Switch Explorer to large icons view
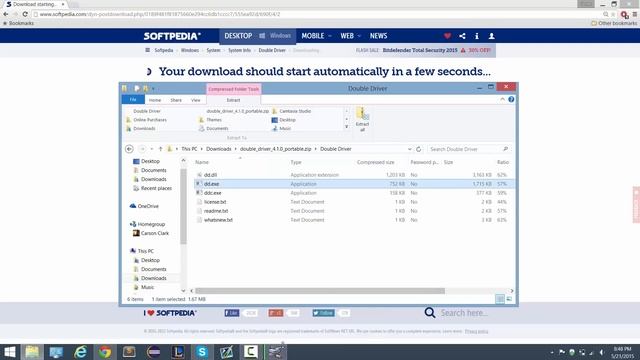Viewport: 640px width, 360px height. [509, 299]
